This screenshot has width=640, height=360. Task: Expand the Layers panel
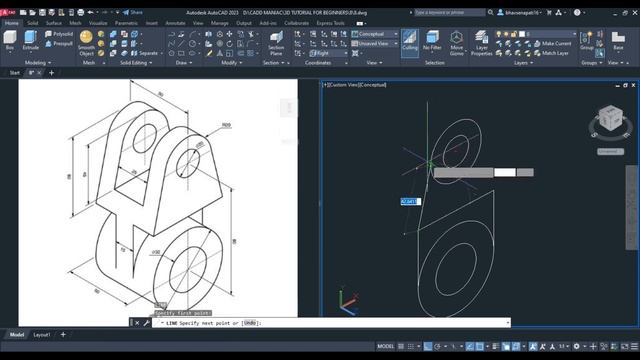pos(523,62)
